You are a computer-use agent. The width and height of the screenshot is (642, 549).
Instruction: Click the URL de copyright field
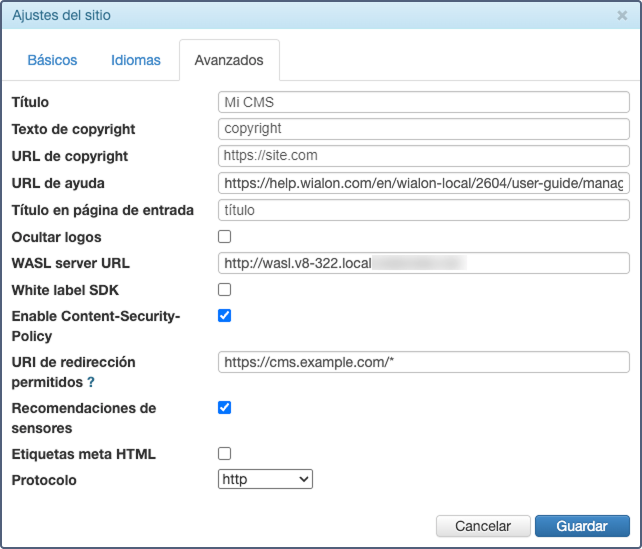click(x=423, y=156)
